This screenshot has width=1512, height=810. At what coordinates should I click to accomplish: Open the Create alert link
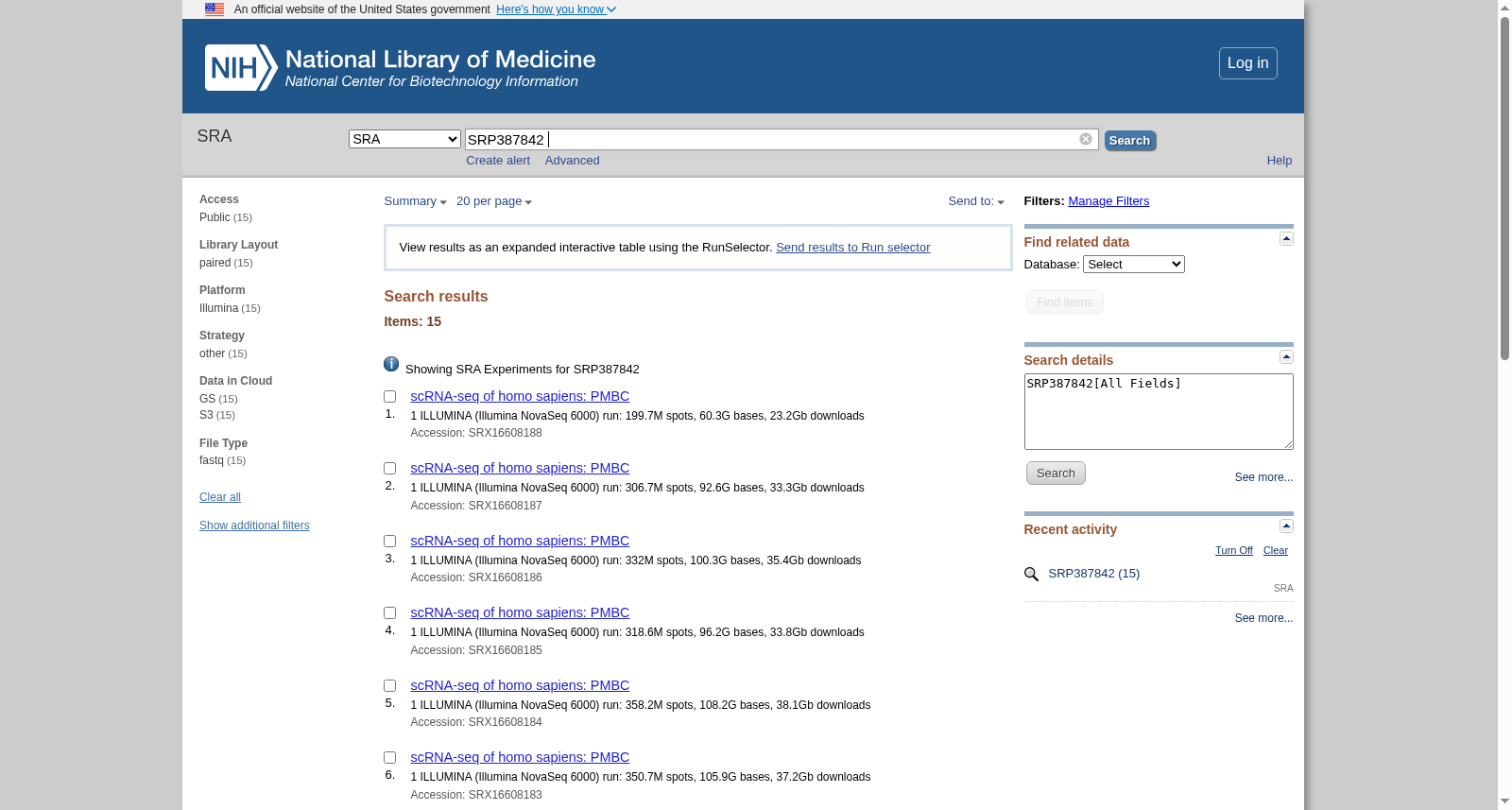pyautogui.click(x=498, y=161)
